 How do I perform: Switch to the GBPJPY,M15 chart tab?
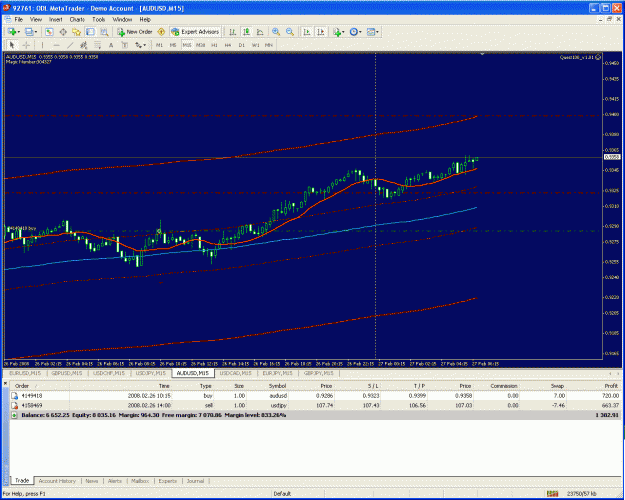click(x=318, y=373)
